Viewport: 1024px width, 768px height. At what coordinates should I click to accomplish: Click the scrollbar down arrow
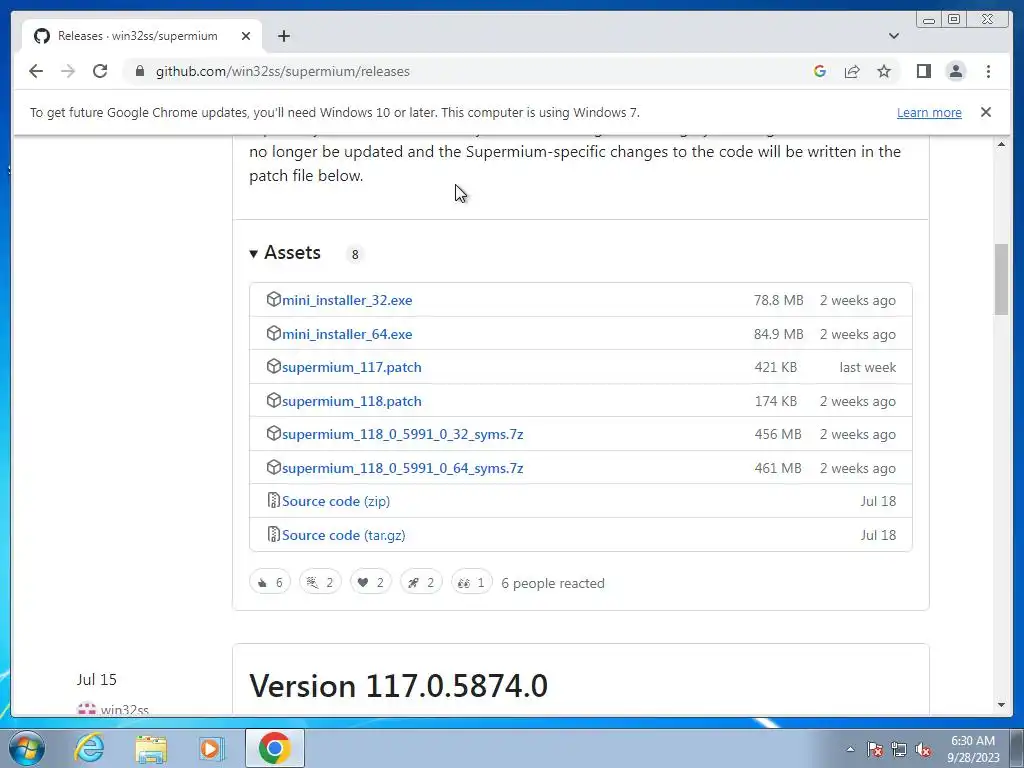[x=1001, y=705]
